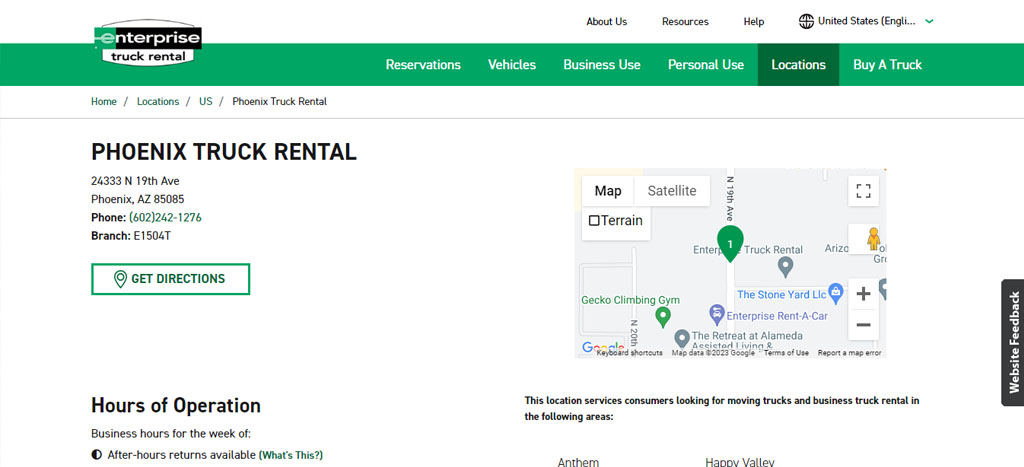
Task: Zoom in on the map
Action: coord(863,294)
